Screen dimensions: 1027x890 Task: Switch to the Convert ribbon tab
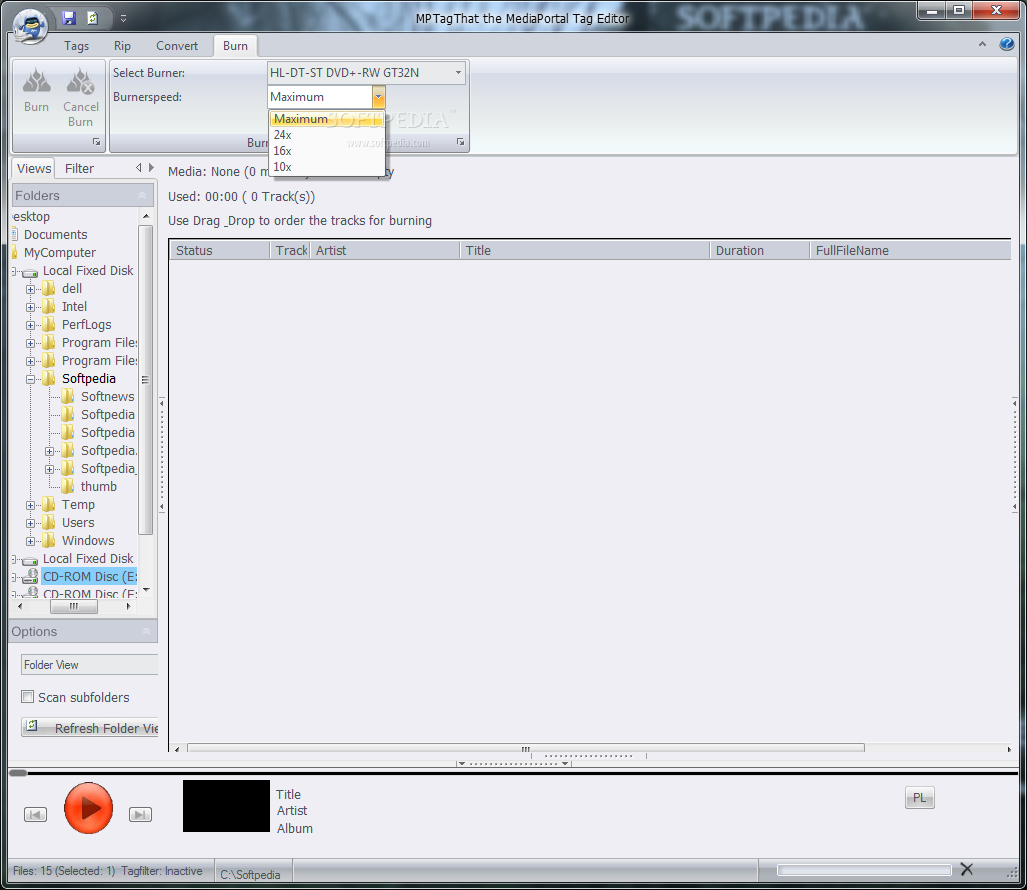tap(176, 46)
